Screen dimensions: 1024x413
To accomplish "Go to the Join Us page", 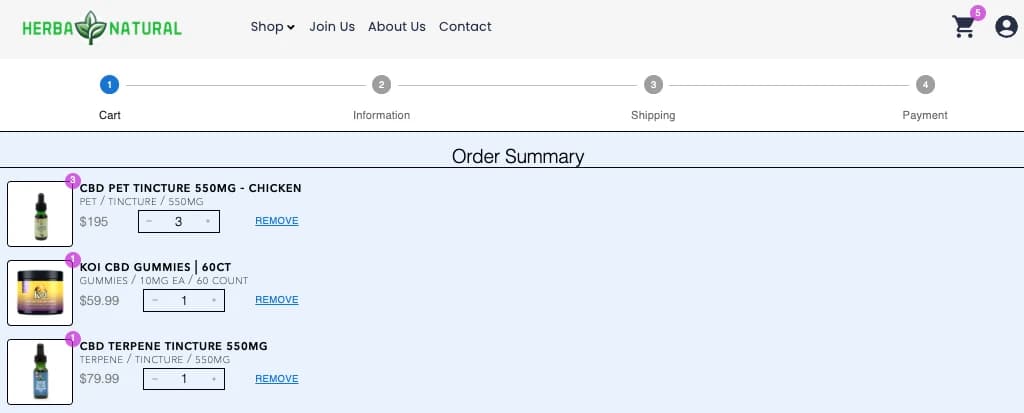I will 332,27.
